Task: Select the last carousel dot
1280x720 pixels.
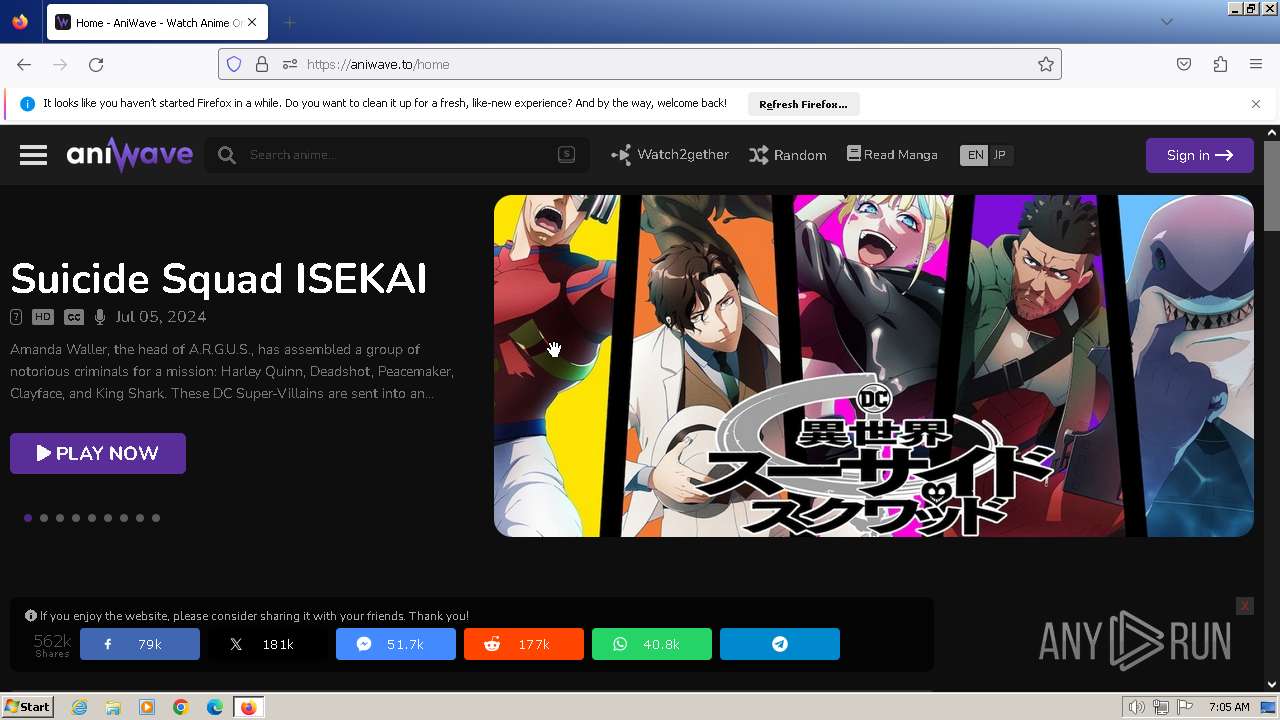Action: click(156, 518)
